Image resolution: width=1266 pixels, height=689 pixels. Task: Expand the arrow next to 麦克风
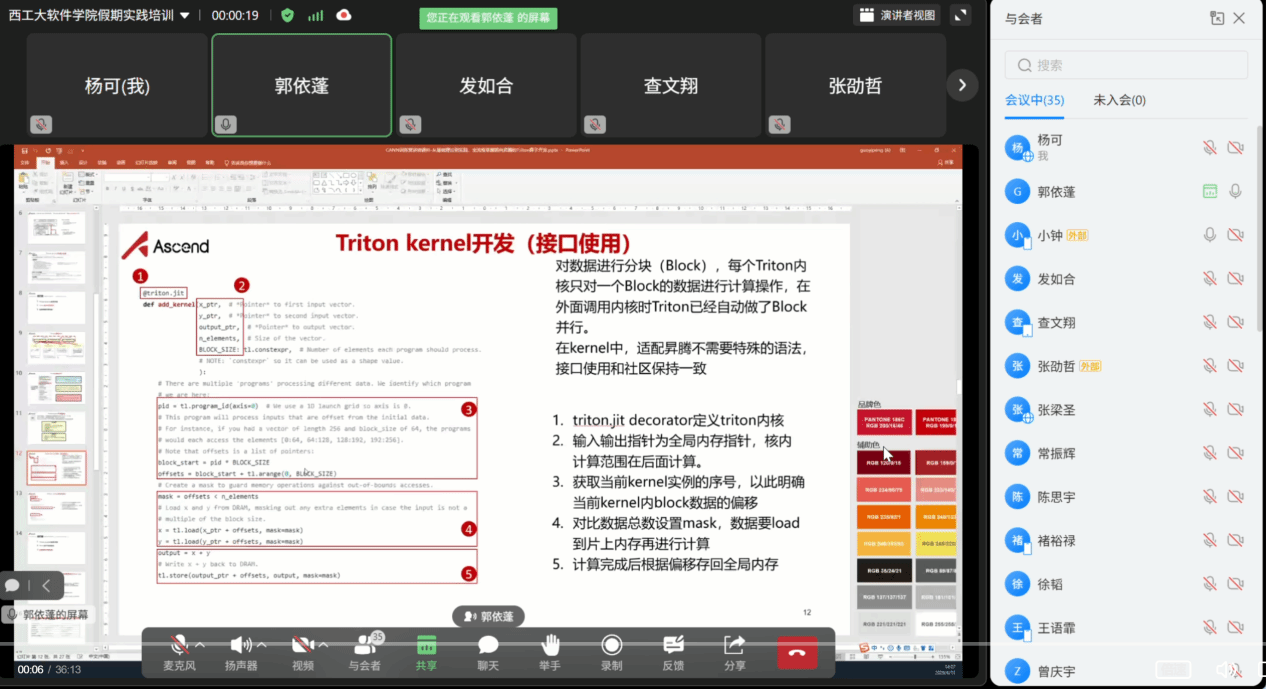[x=200, y=645]
